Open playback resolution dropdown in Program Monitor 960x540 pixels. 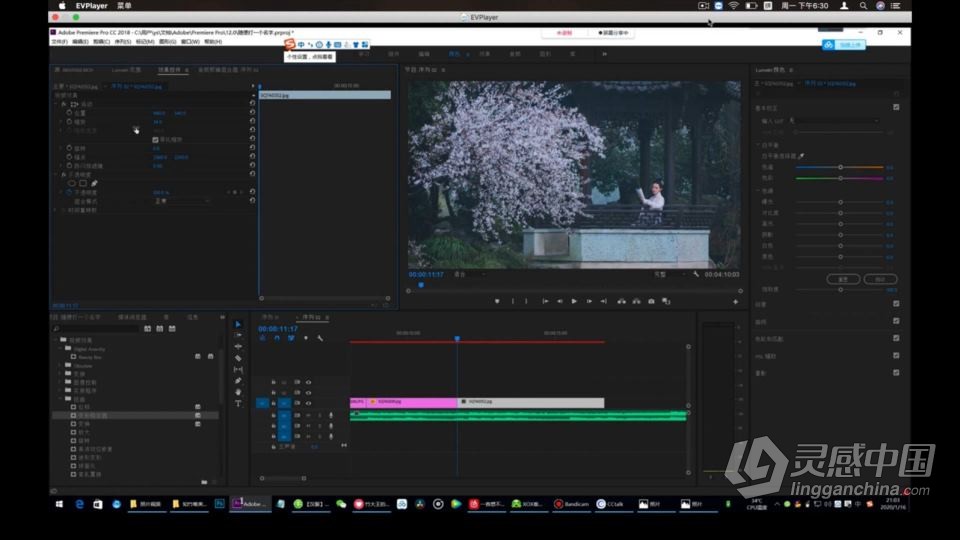669,274
